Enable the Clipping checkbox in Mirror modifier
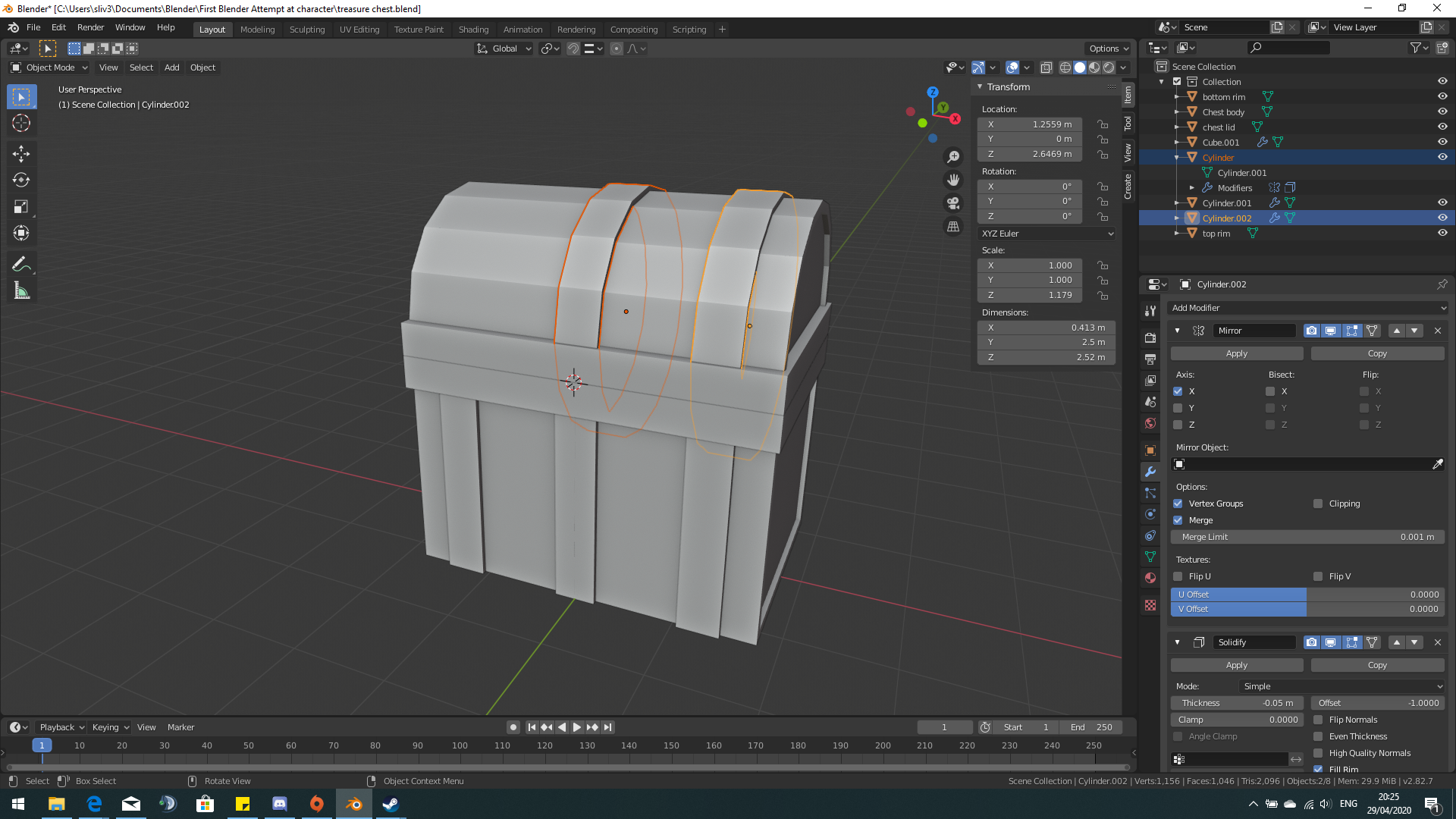This screenshot has width=1456, height=819. tap(1318, 504)
